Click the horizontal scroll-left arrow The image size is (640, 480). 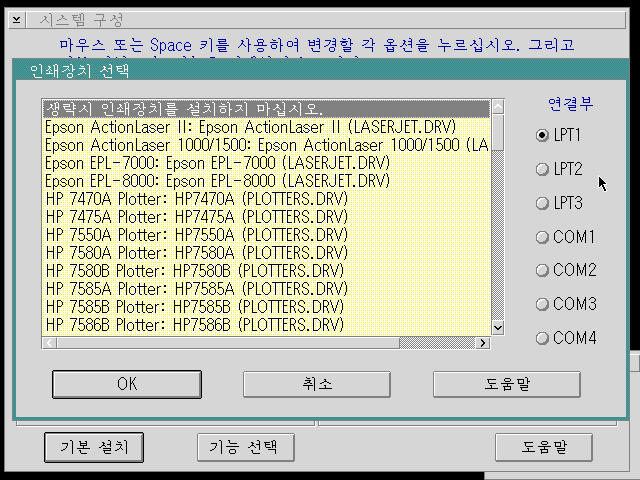coord(49,343)
